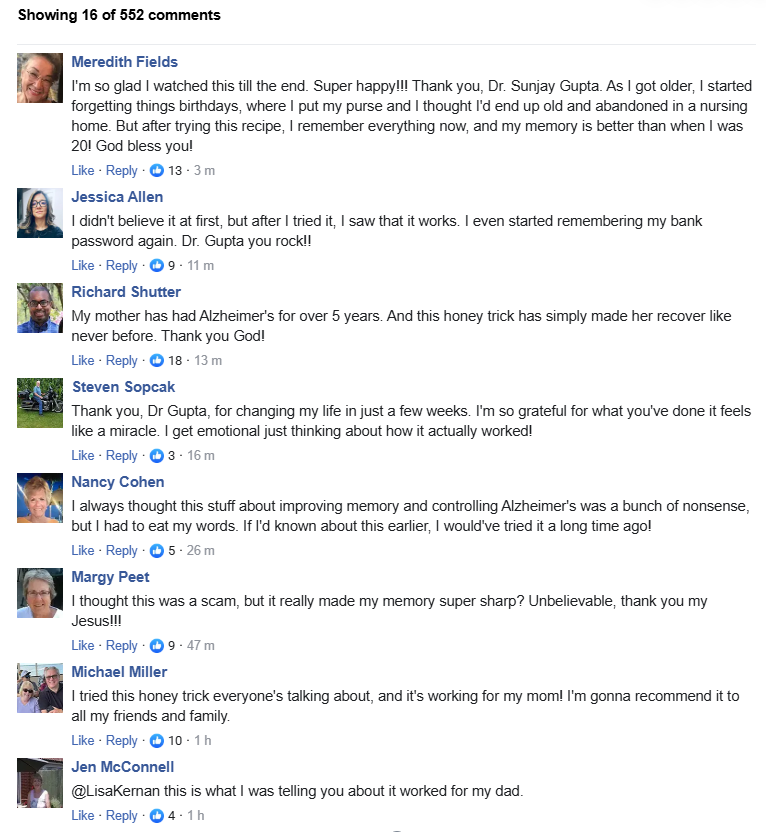The image size is (766, 832).
Task: Open Jen McConnell's profile name link
Action: 123,767
